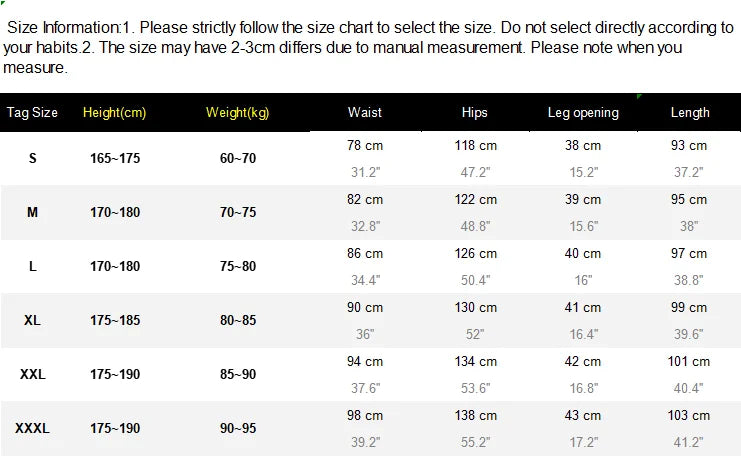
Task: Select the Leg opening column header
Action: click(x=583, y=112)
